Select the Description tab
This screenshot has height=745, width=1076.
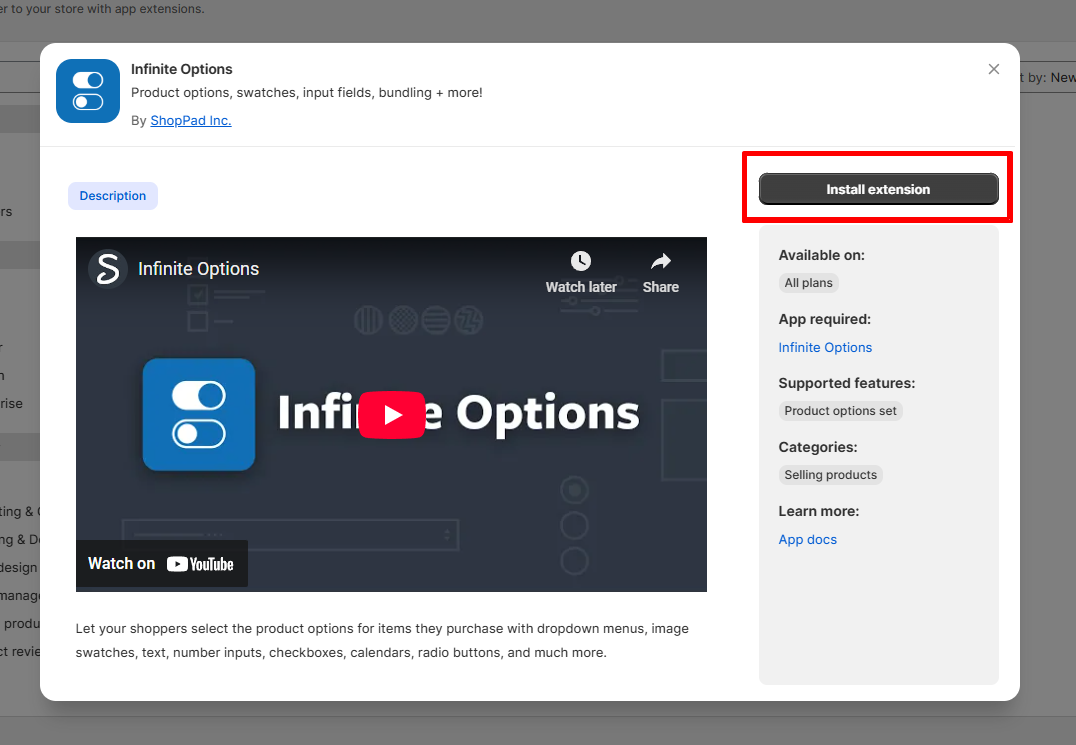[113, 196]
